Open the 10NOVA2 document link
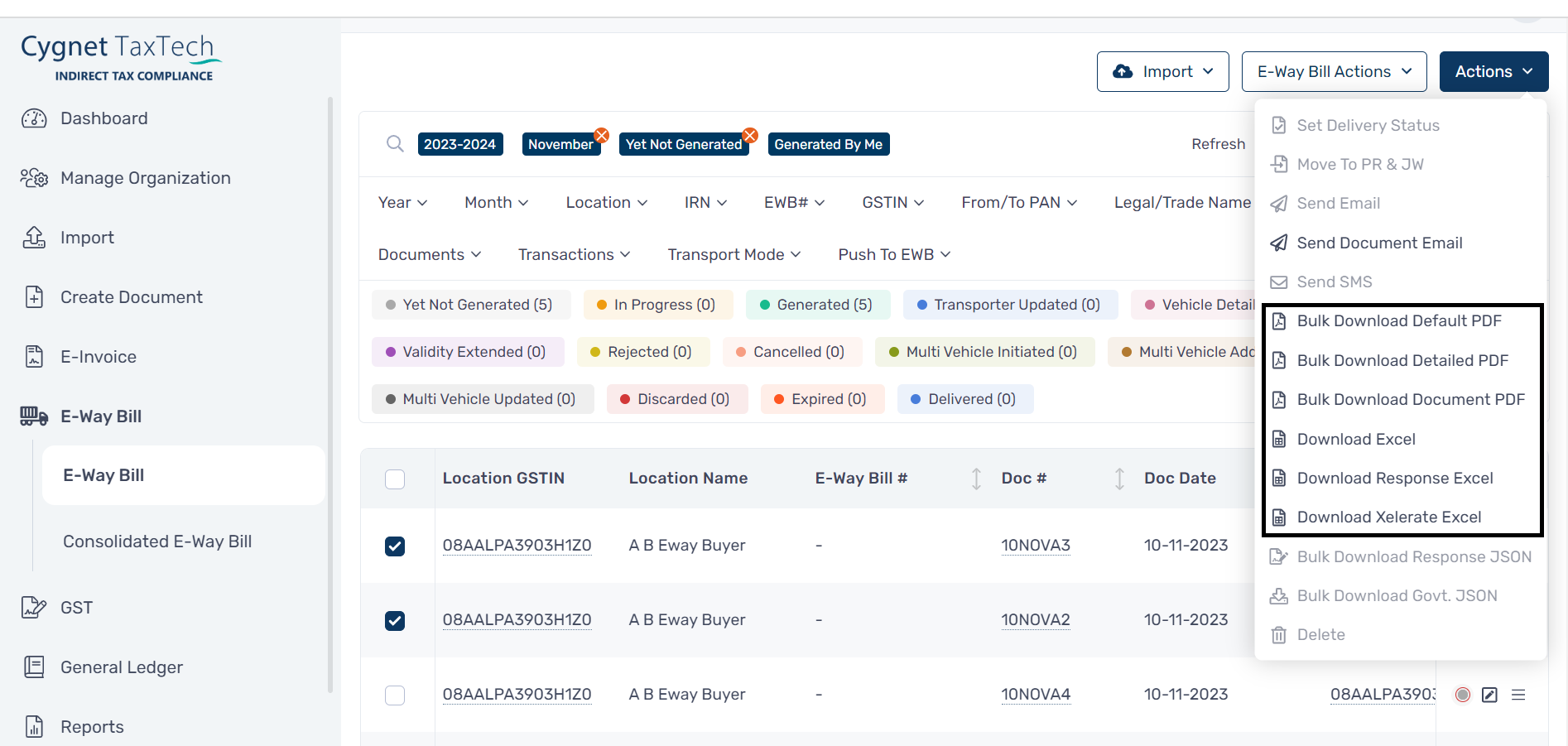The width and height of the screenshot is (1568, 746). pyautogui.click(x=1036, y=620)
